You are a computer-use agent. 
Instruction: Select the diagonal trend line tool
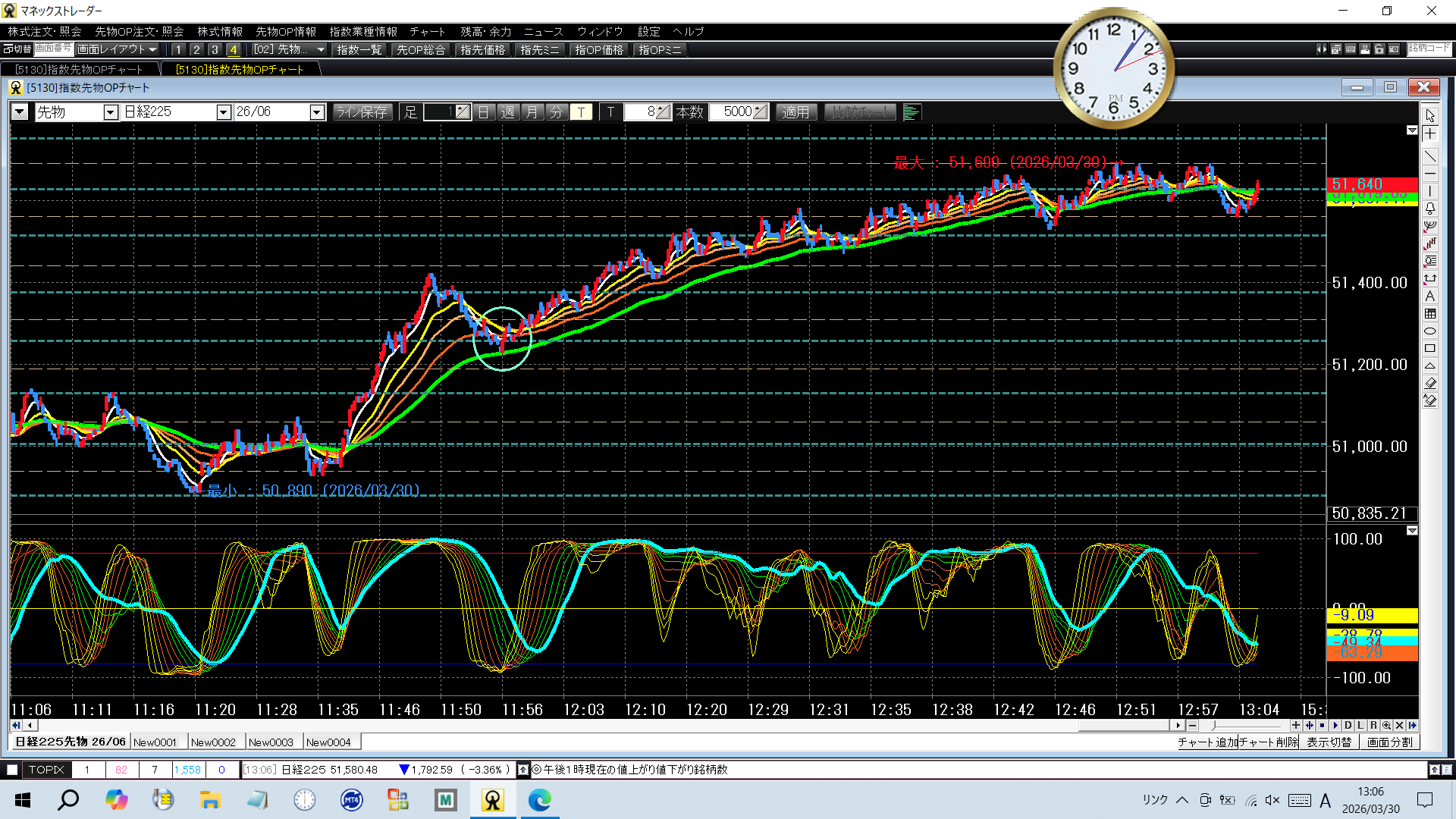tap(1429, 156)
